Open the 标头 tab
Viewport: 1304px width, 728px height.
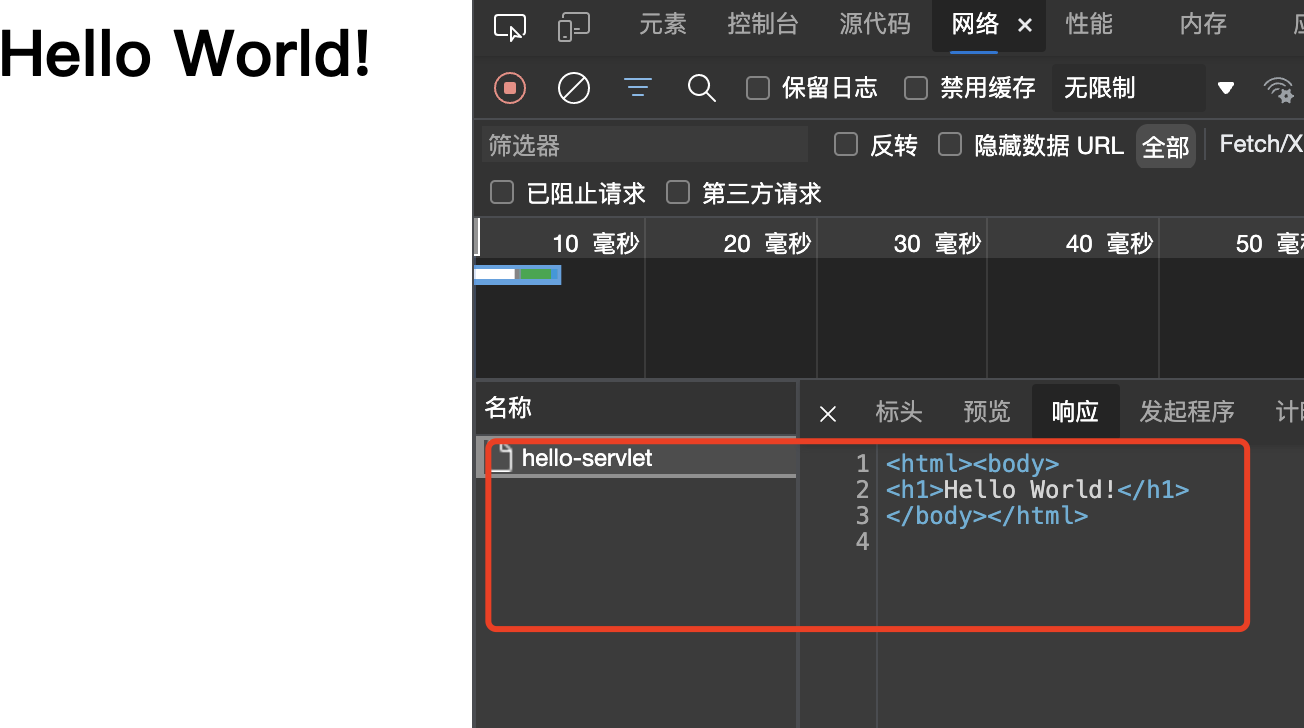tap(898, 412)
